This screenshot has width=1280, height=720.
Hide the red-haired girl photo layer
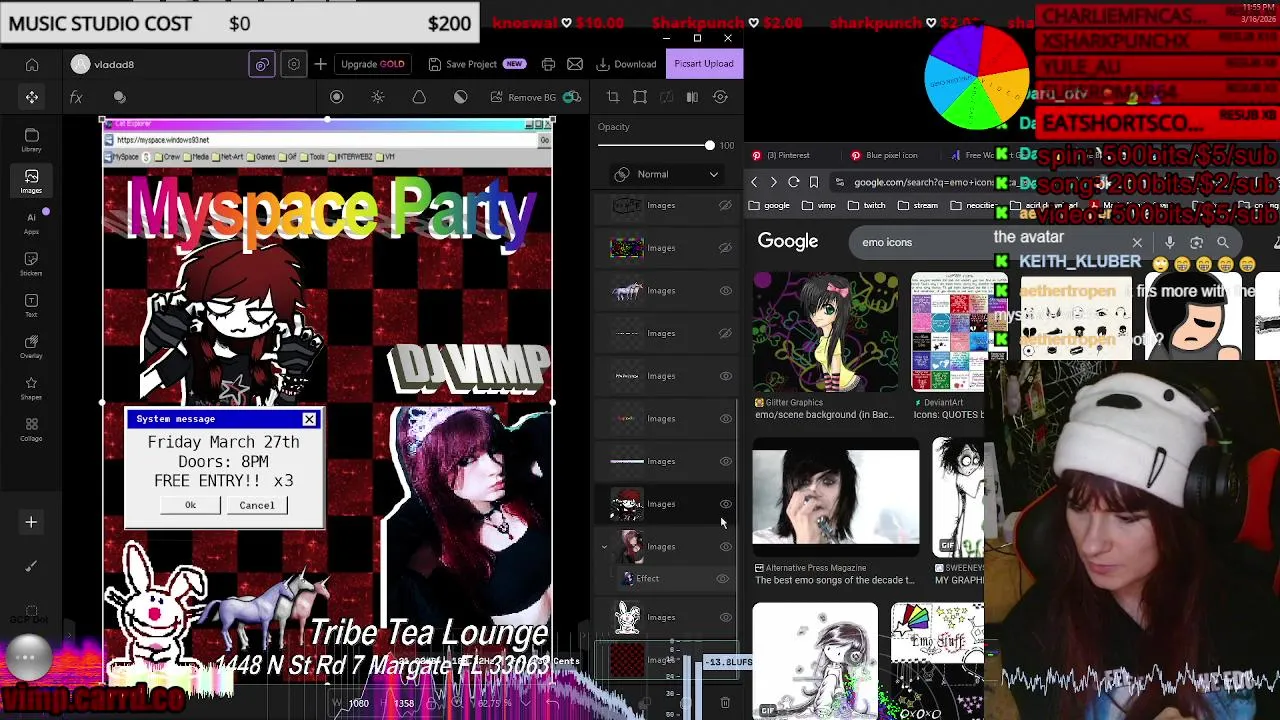726,547
